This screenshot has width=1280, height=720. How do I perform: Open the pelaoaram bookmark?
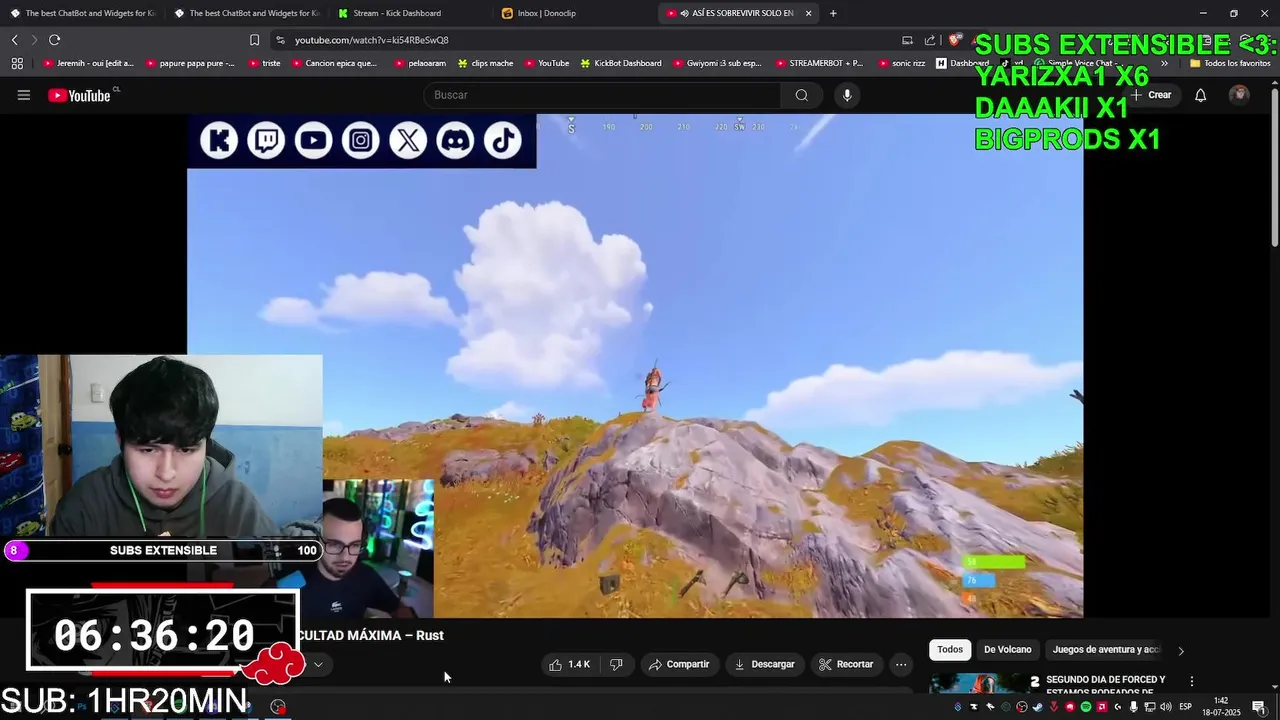[x=420, y=63]
